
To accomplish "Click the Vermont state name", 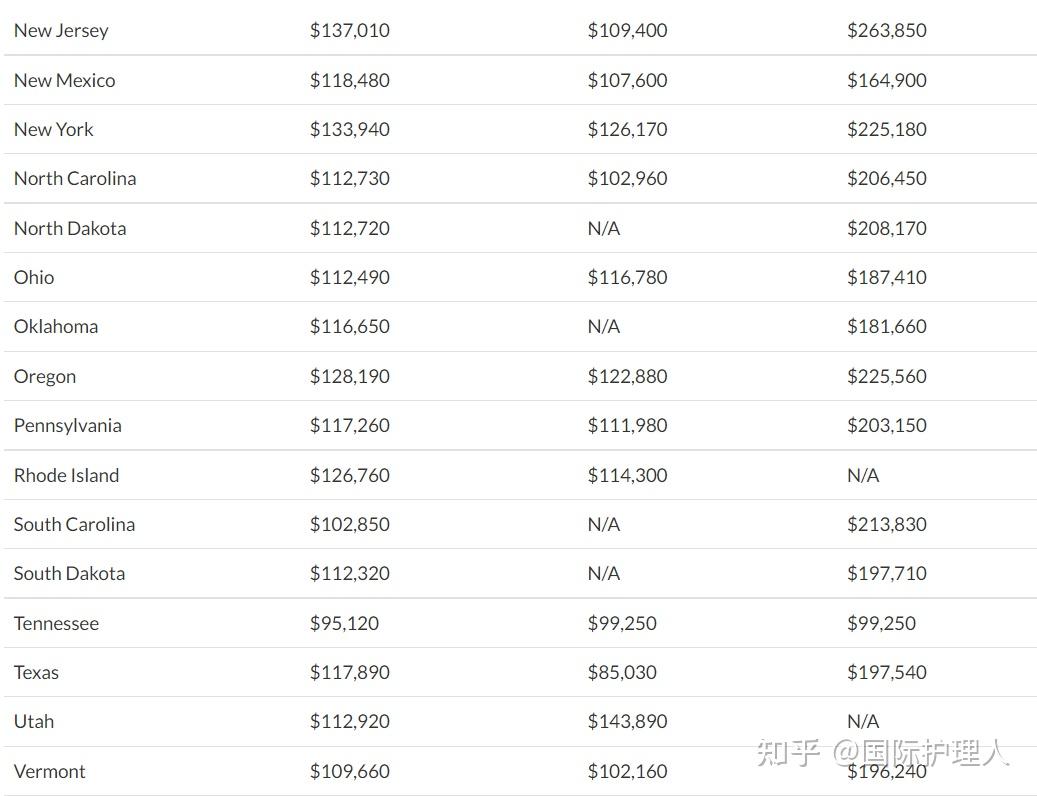I will [49, 771].
